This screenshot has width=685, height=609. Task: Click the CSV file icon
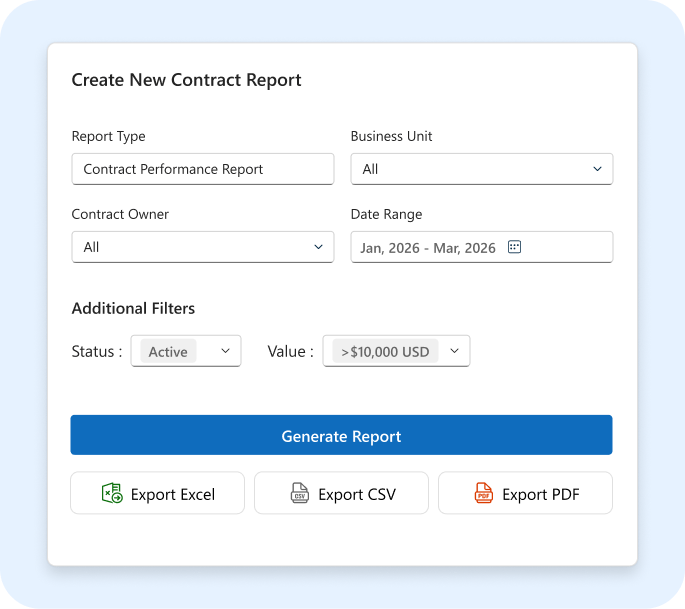pyautogui.click(x=300, y=493)
